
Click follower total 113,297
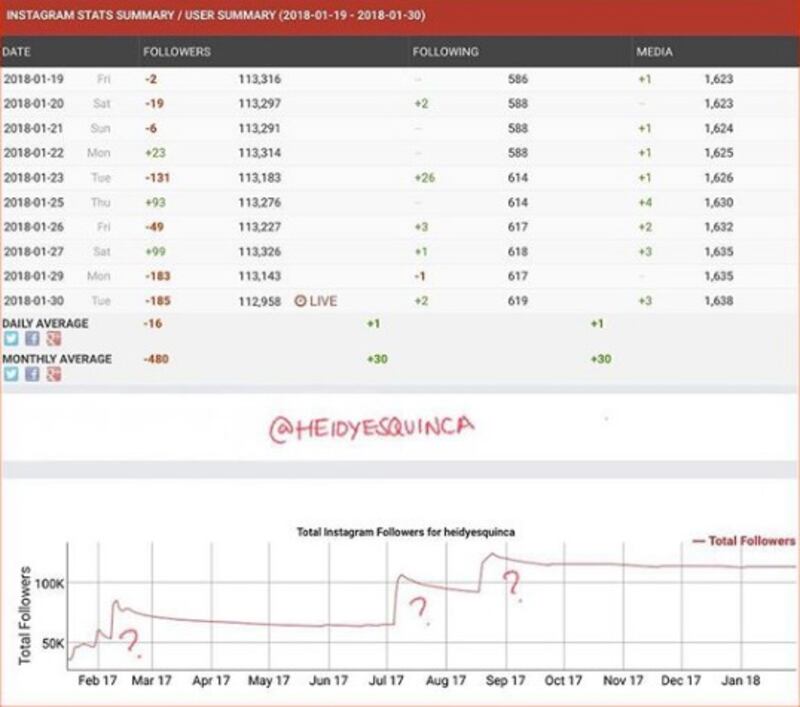(x=260, y=104)
